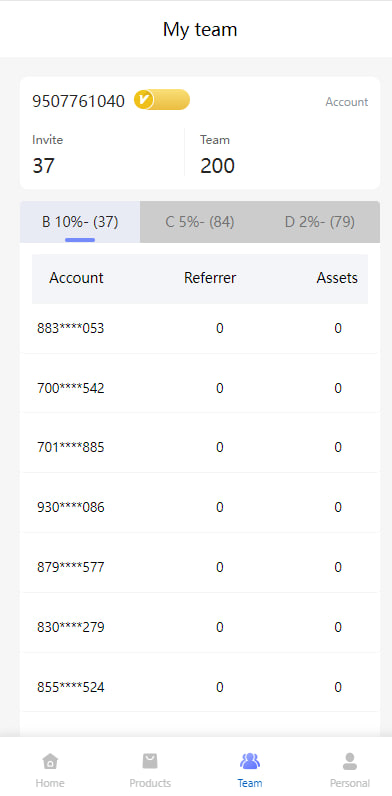Open the Personal profile icon

pyautogui.click(x=349, y=761)
